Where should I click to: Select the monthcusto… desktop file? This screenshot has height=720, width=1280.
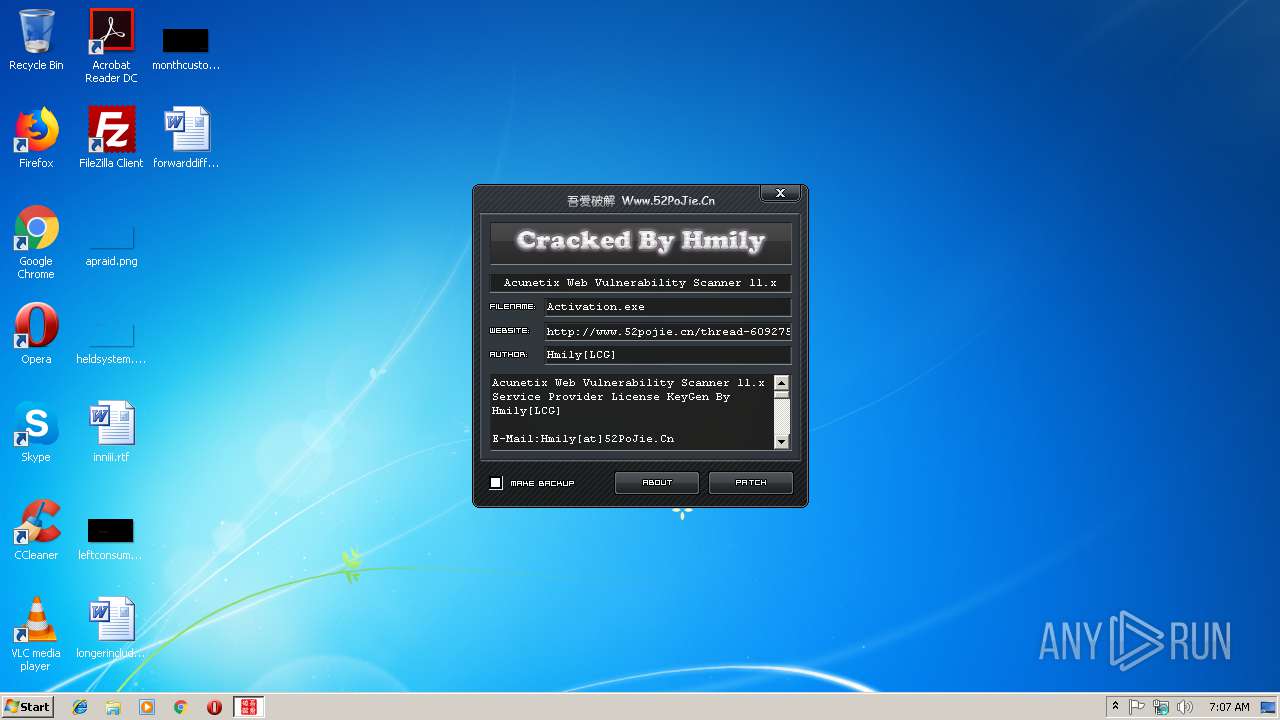point(186,46)
